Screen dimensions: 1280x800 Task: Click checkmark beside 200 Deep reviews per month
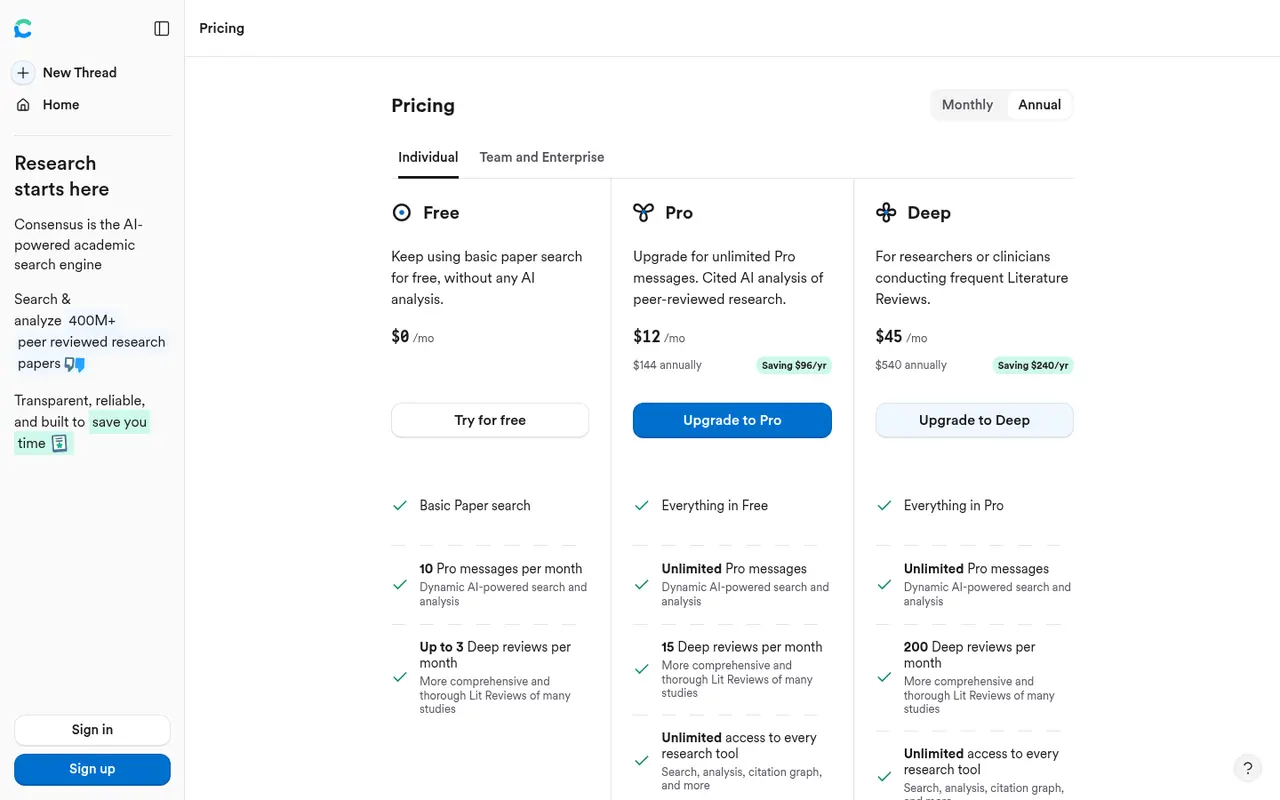pyautogui.click(x=884, y=677)
